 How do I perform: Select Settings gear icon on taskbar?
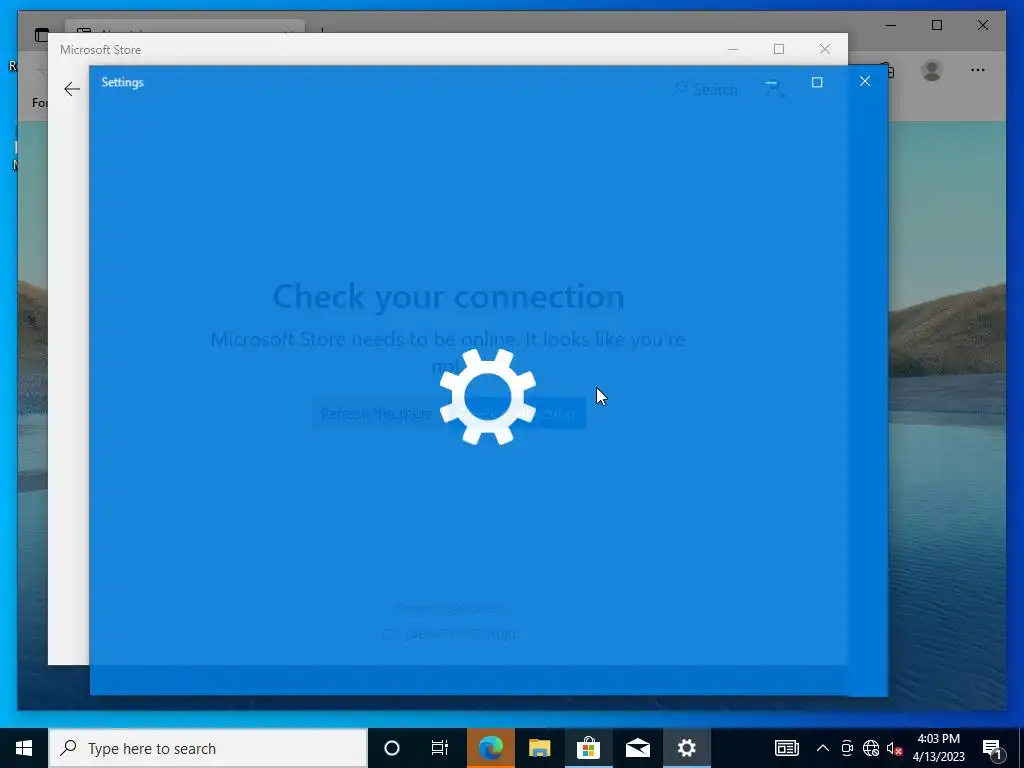pyautogui.click(x=686, y=748)
